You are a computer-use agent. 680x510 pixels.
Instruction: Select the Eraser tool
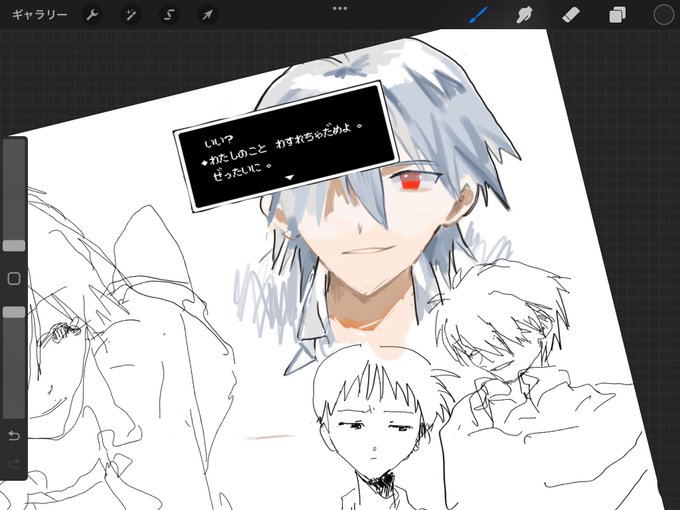click(x=571, y=16)
